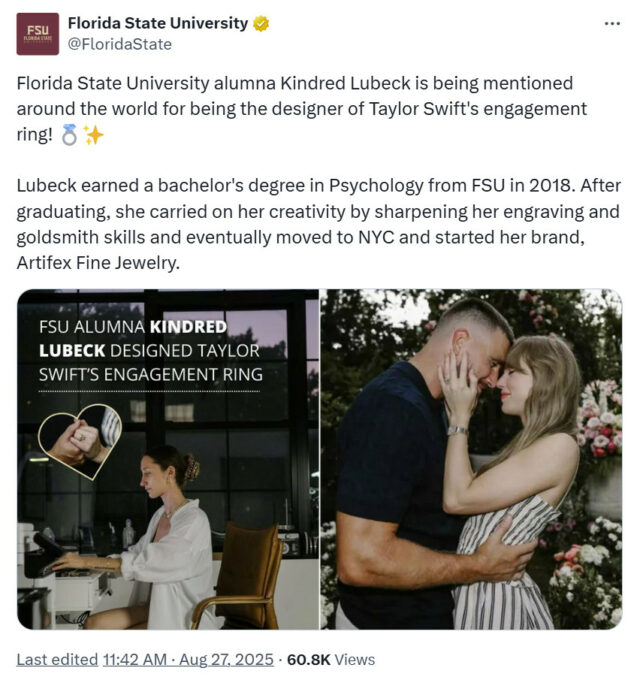Image resolution: width=640 pixels, height=689 pixels.
Task: Click the dotted line under the caption
Action: click(149, 391)
